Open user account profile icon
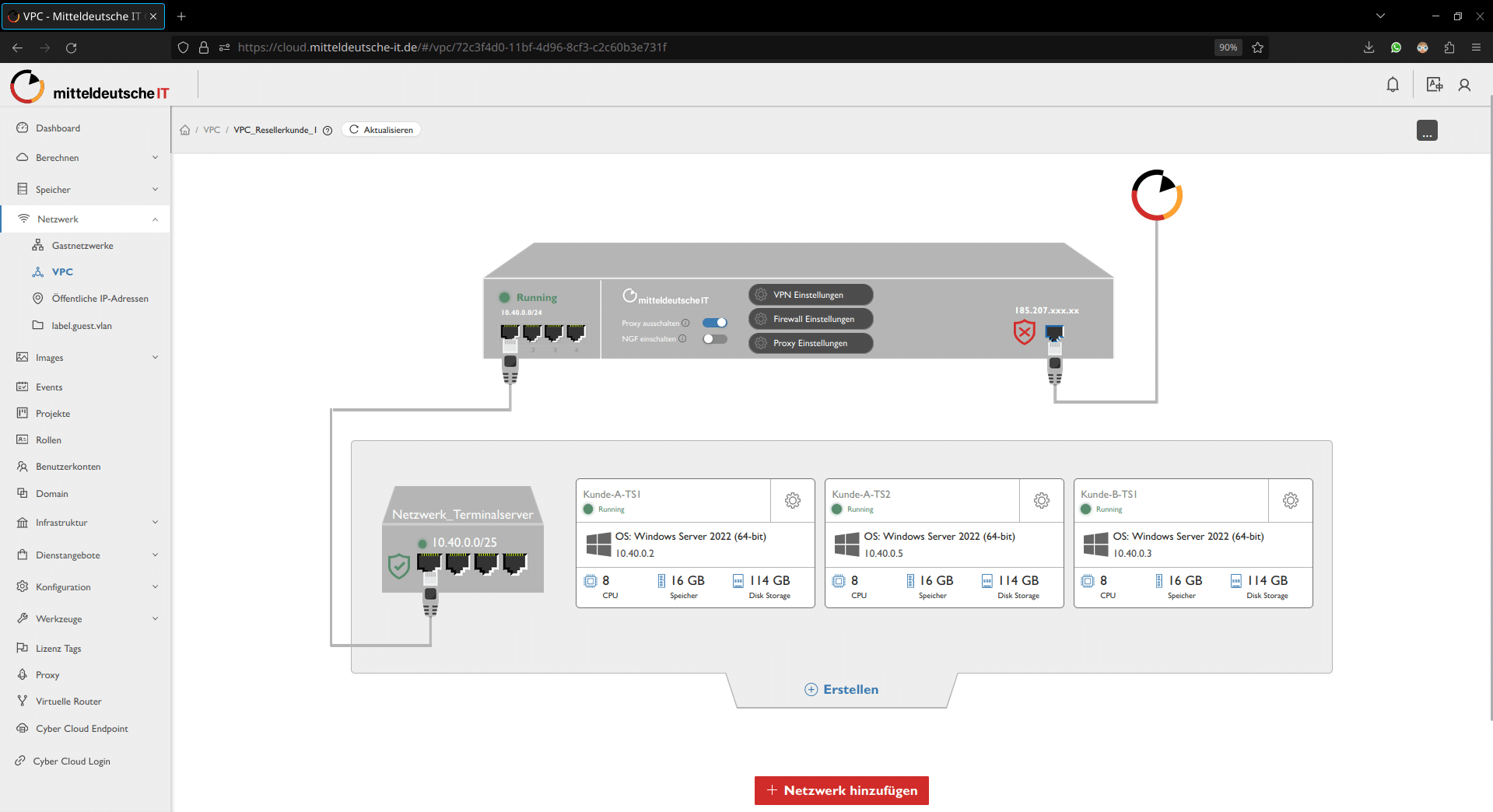Viewport: 1493px width, 812px height. click(1464, 85)
